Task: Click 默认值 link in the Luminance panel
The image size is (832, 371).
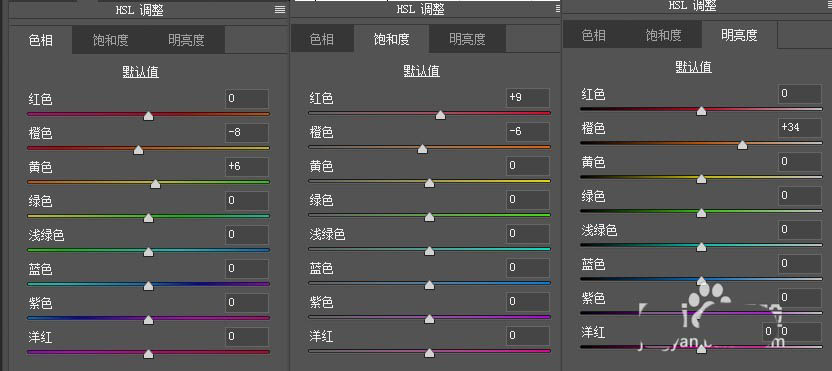Action: coord(694,67)
